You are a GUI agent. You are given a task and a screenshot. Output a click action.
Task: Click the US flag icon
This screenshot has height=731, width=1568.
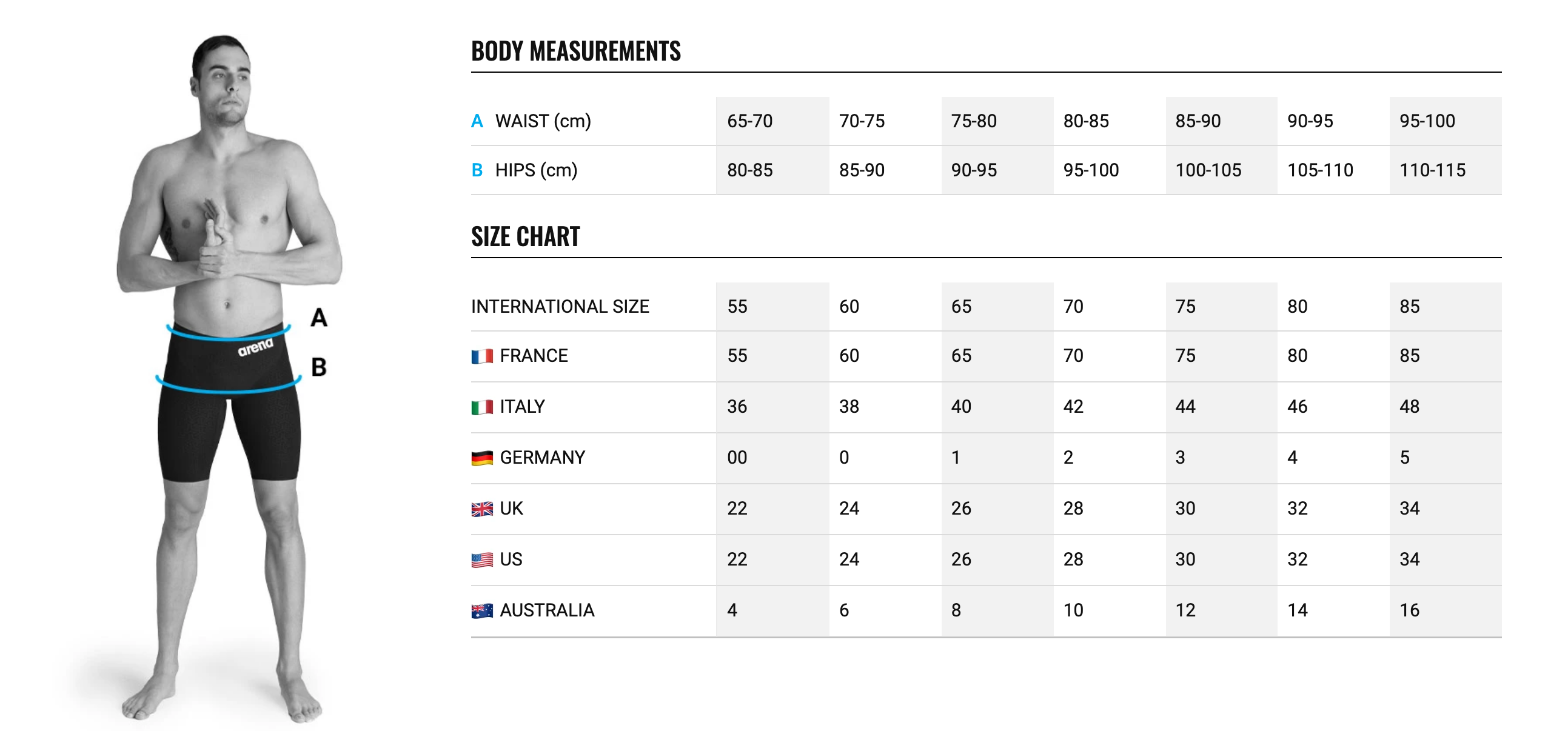[x=482, y=560]
